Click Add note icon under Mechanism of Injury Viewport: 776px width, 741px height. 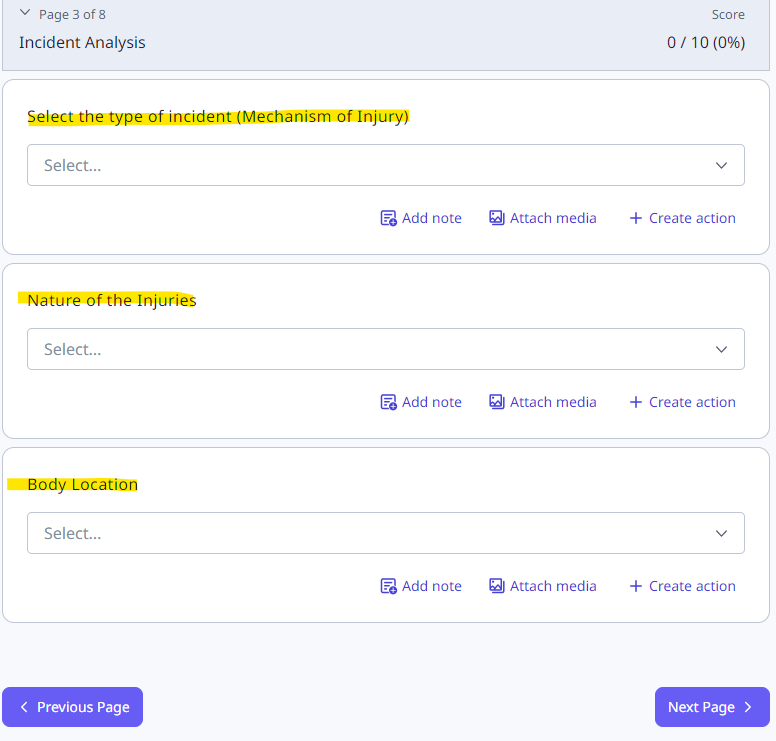tap(389, 218)
